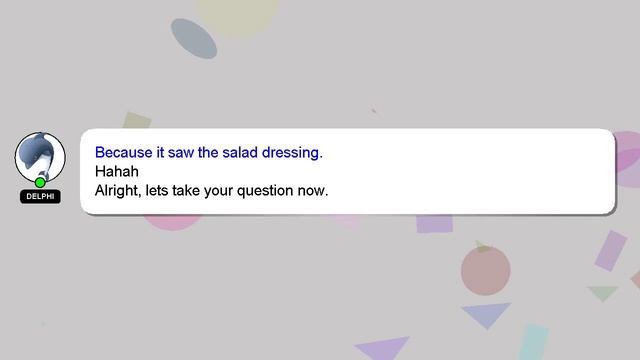Click the purple rectangle below the bubble
This screenshot has width=640, height=360.
pyautogui.click(x=435, y=224)
